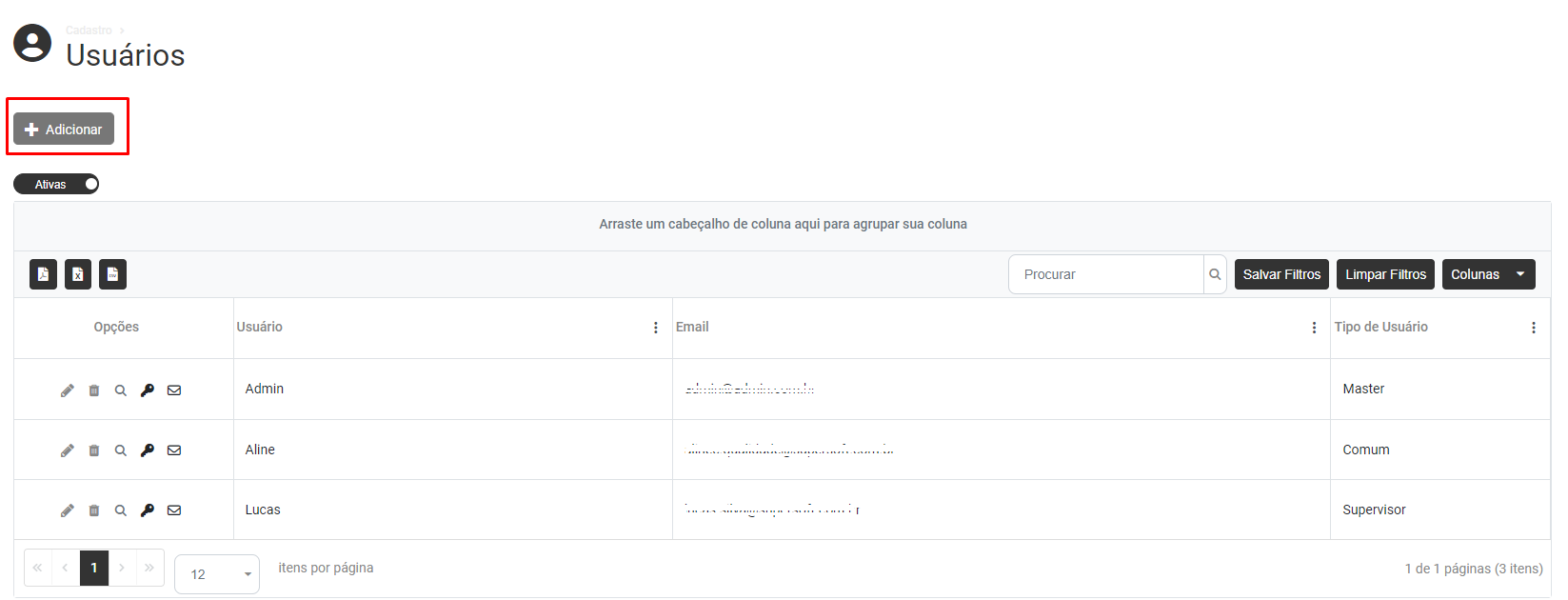Image resolution: width=1568 pixels, height=600 pixels.
Task: Export the user list to Excel
Action: tap(78, 274)
